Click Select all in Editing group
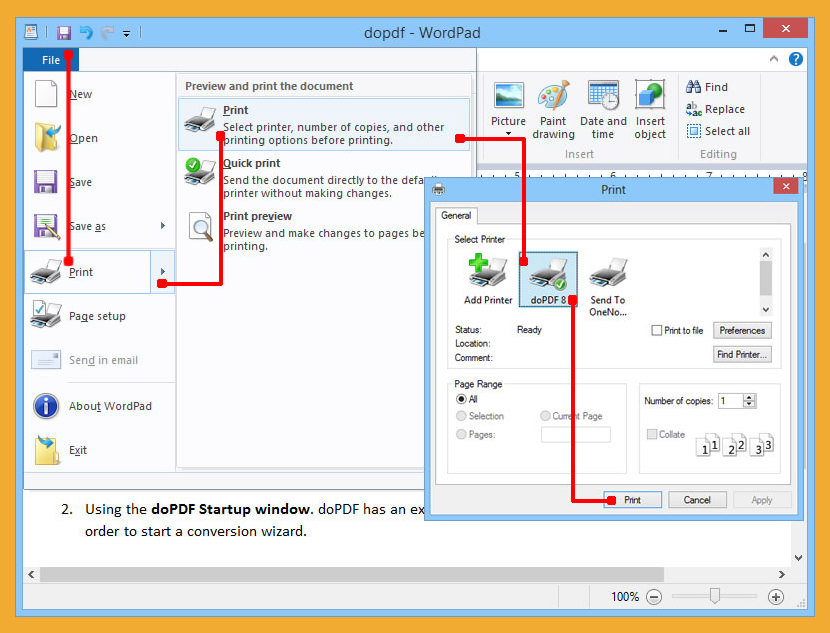 click(x=718, y=131)
